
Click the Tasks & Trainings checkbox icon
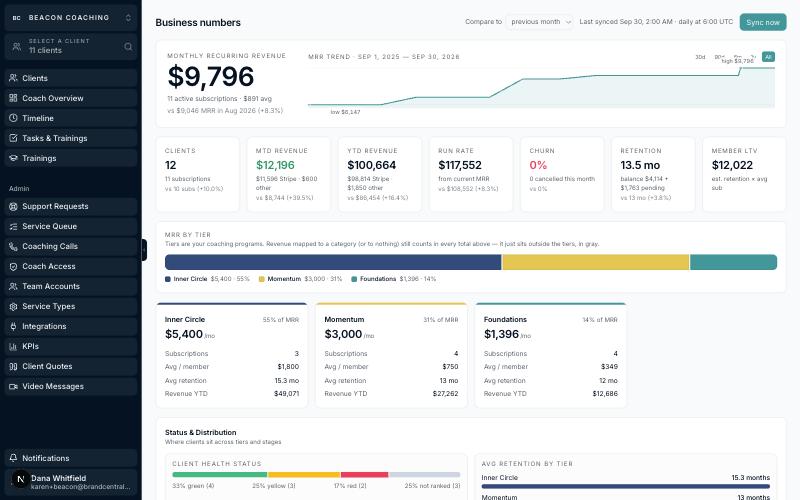pos(13,138)
